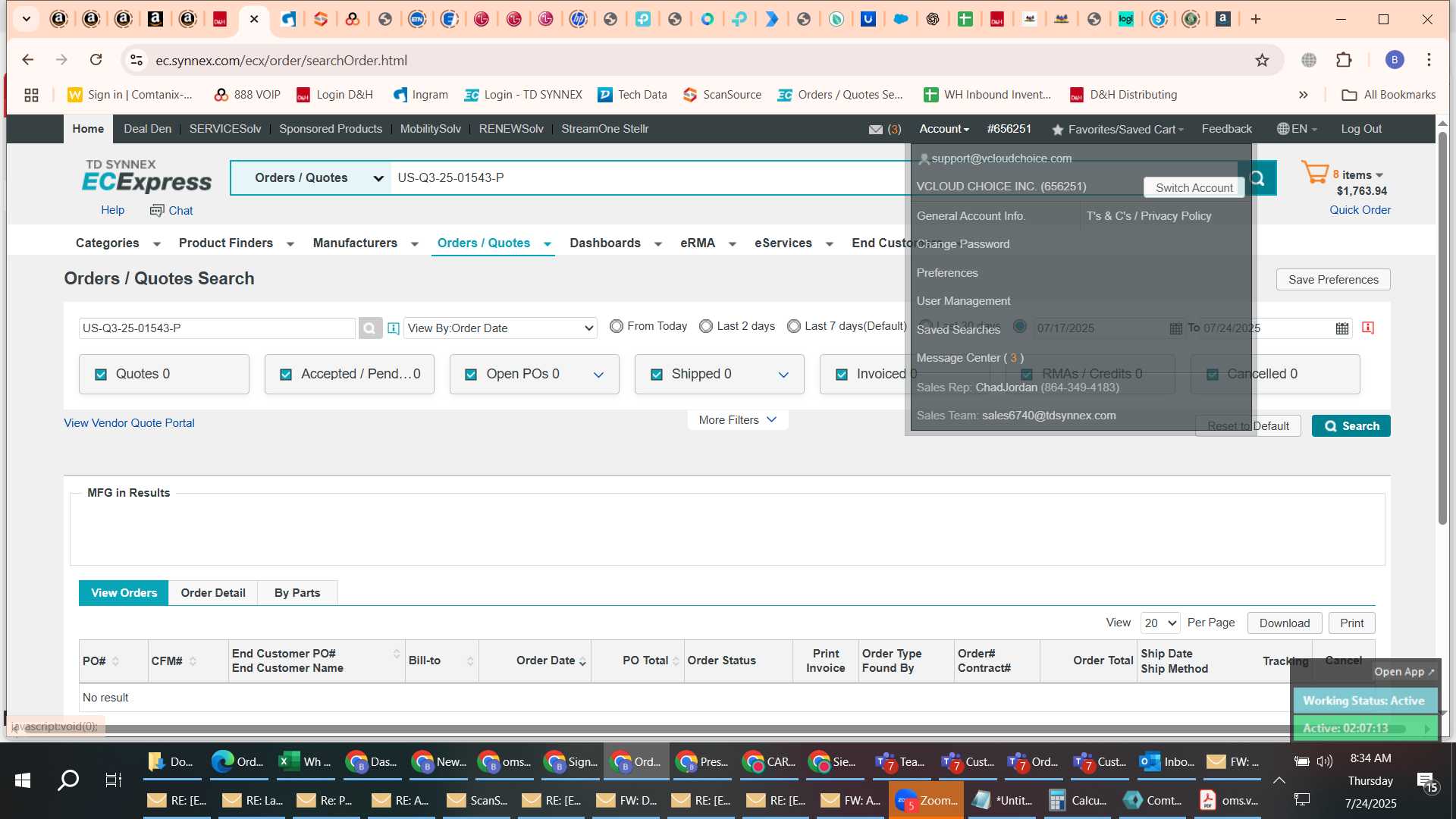Click the main search box with US-Q3-25-01543-P

point(652,177)
